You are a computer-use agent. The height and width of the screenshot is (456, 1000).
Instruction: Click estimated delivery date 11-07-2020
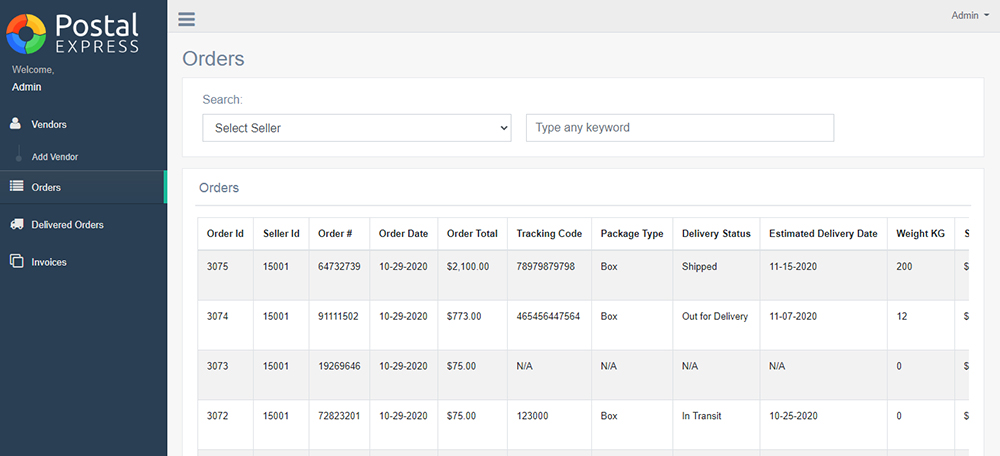[x=793, y=316]
